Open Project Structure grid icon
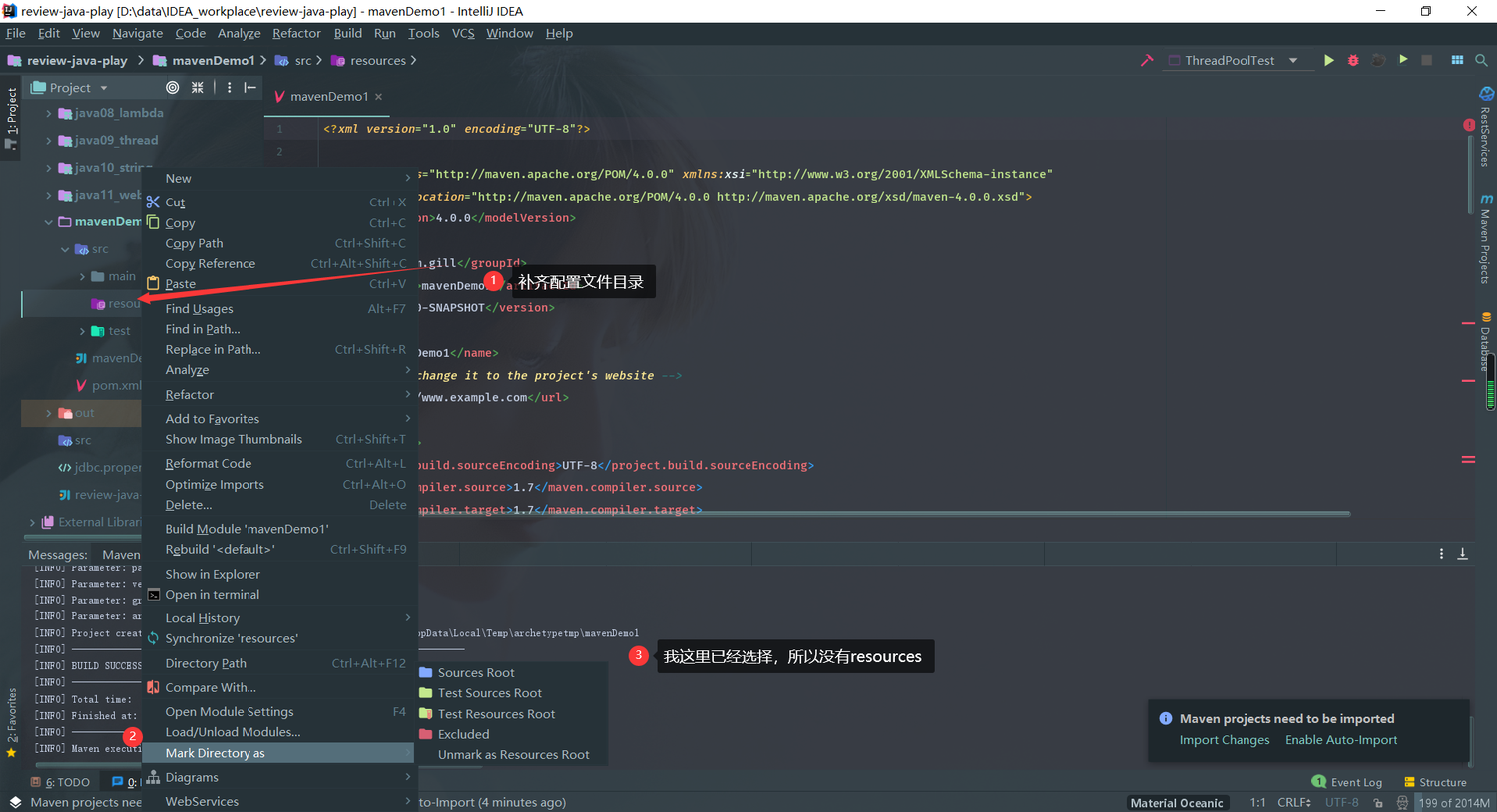The width and height of the screenshot is (1497, 812). 1457,60
